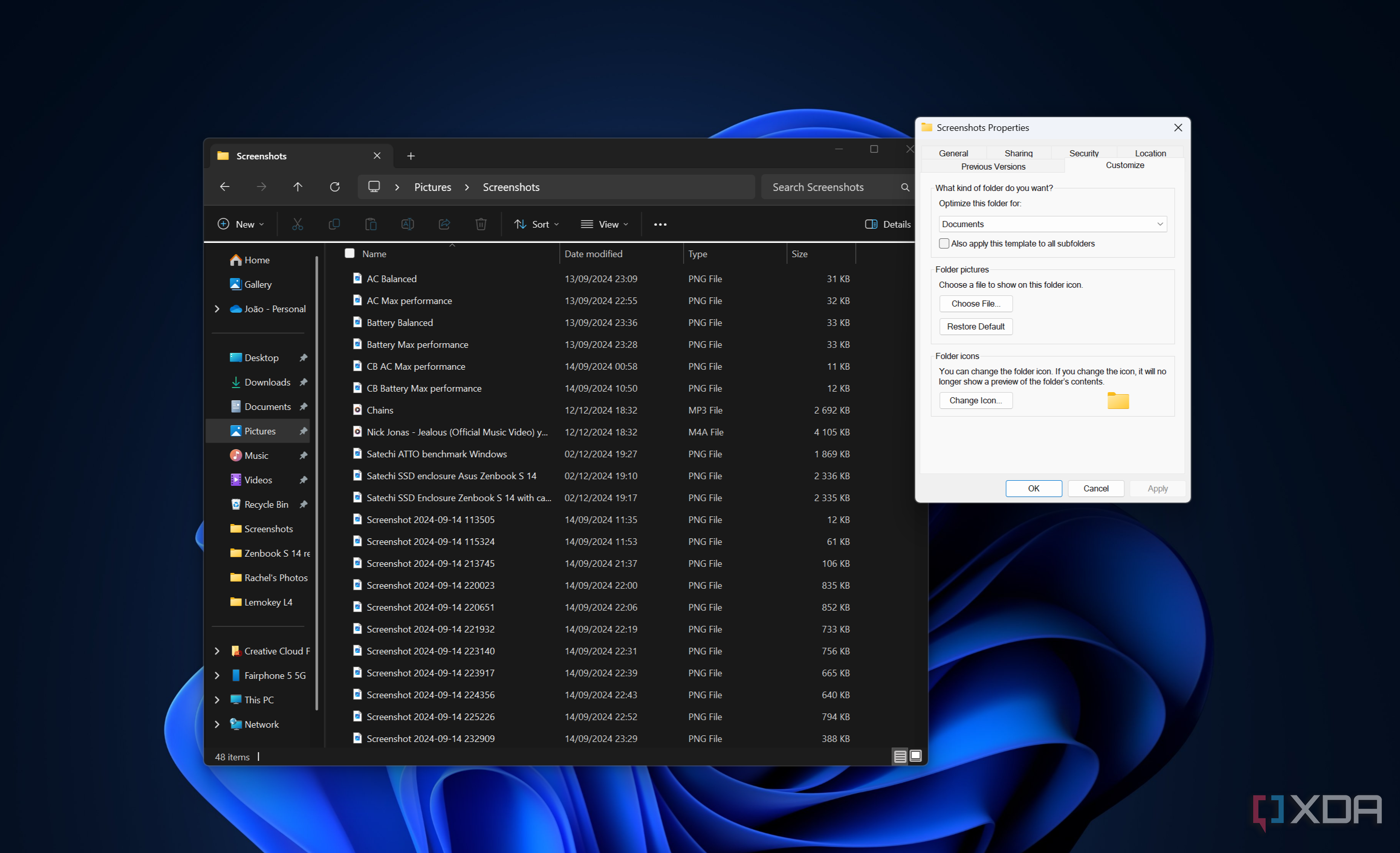Open the View dropdown menu
Image resolution: width=1400 pixels, height=853 pixels.
pos(605,224)
